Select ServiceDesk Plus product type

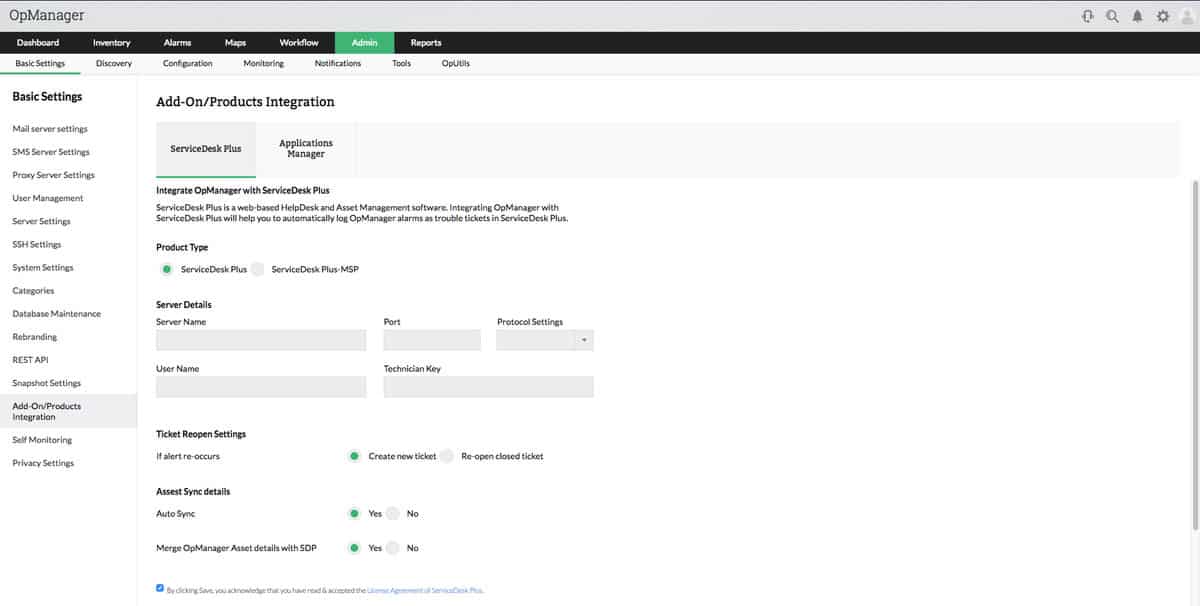(167, 269)
